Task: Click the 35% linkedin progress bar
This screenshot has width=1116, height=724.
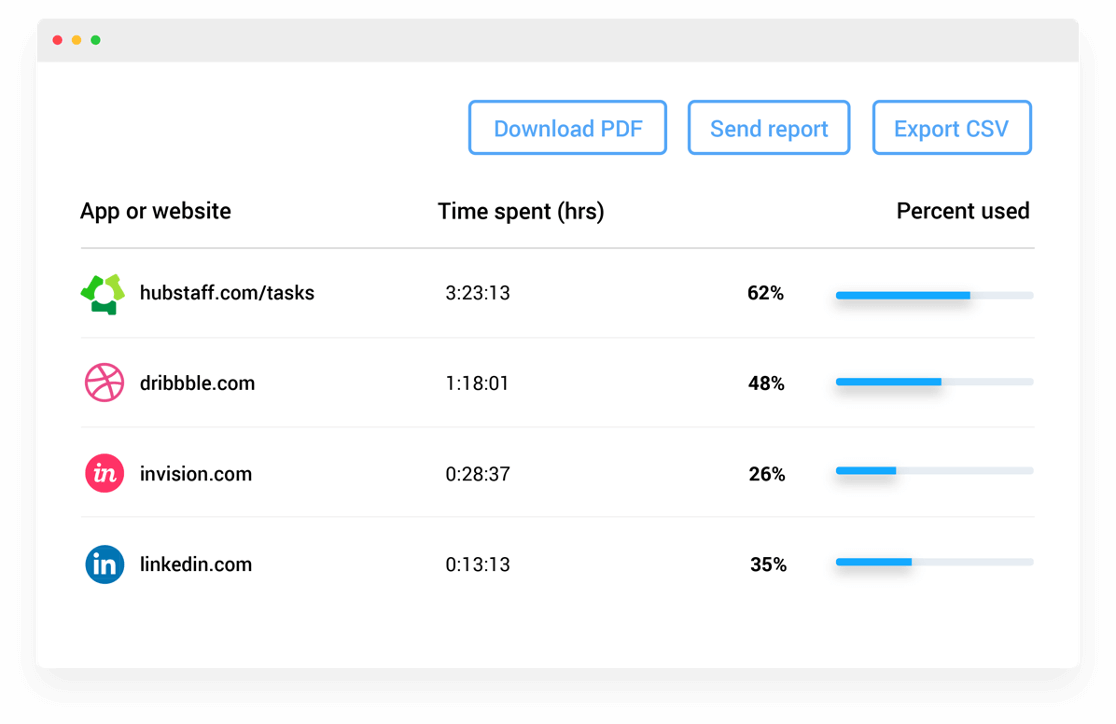Action: pos(934,562)
